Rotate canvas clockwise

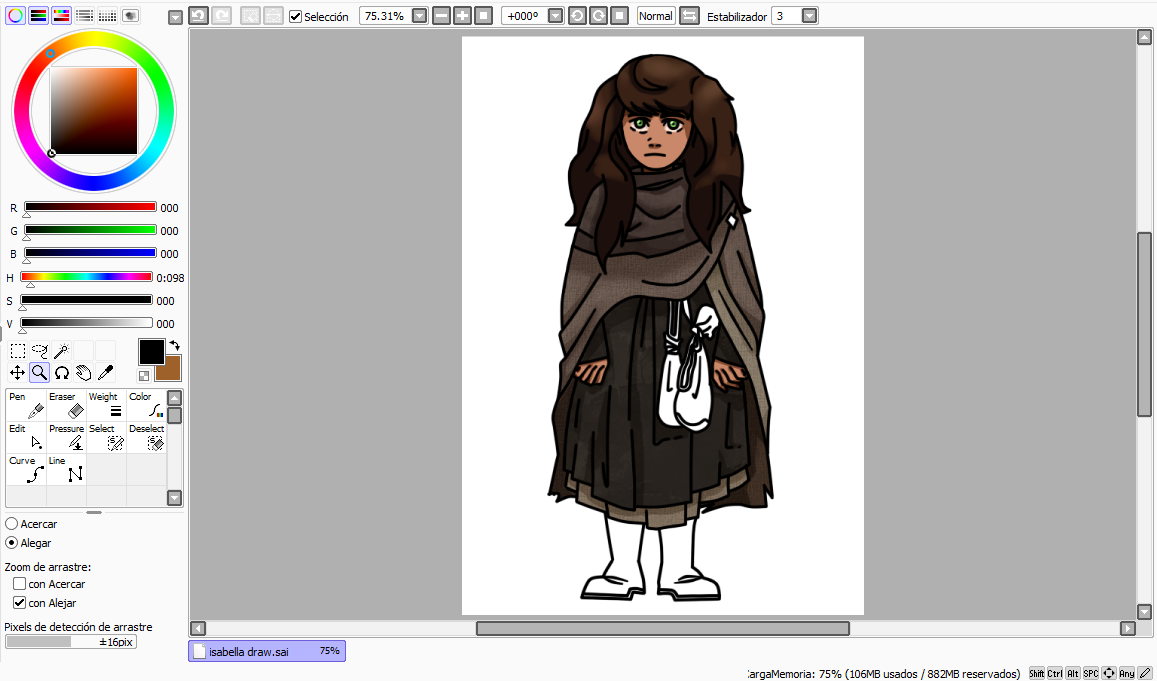coord(598,15)
